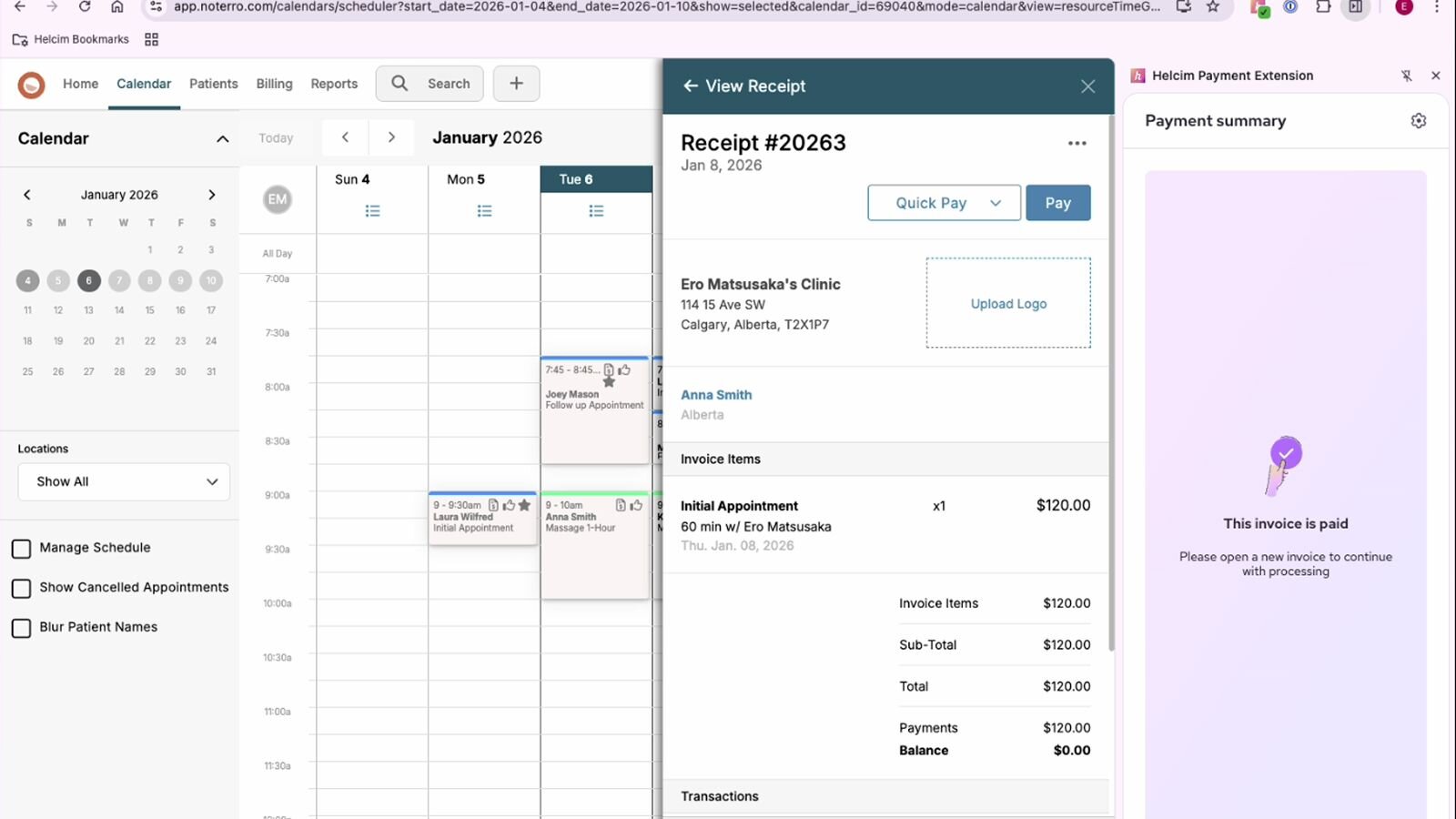Open the Locations Show All dropdown
The height and width of the screenshot is (819, 1456).
coord(124,481)
